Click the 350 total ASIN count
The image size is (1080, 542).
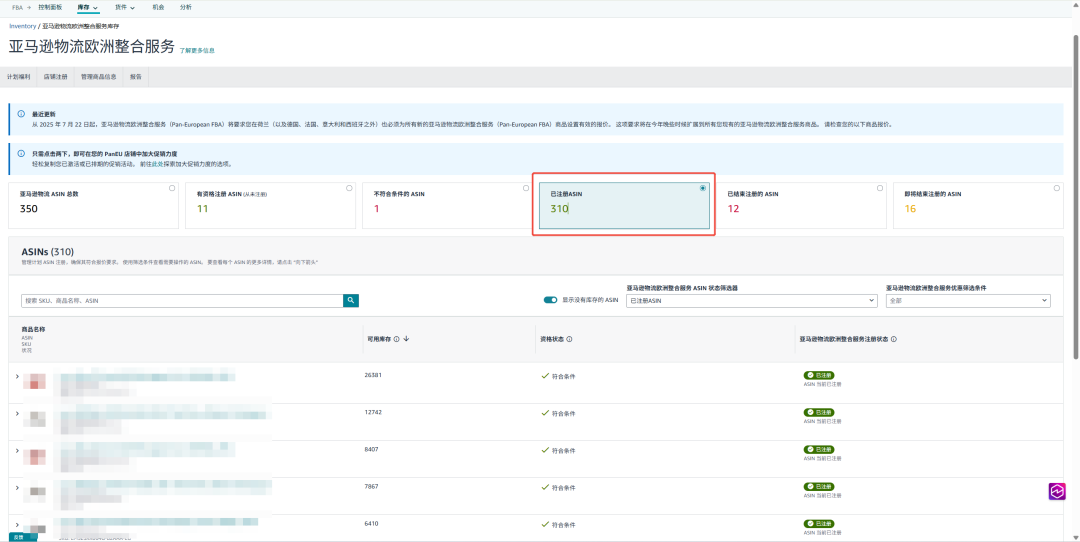click(29, 209)
